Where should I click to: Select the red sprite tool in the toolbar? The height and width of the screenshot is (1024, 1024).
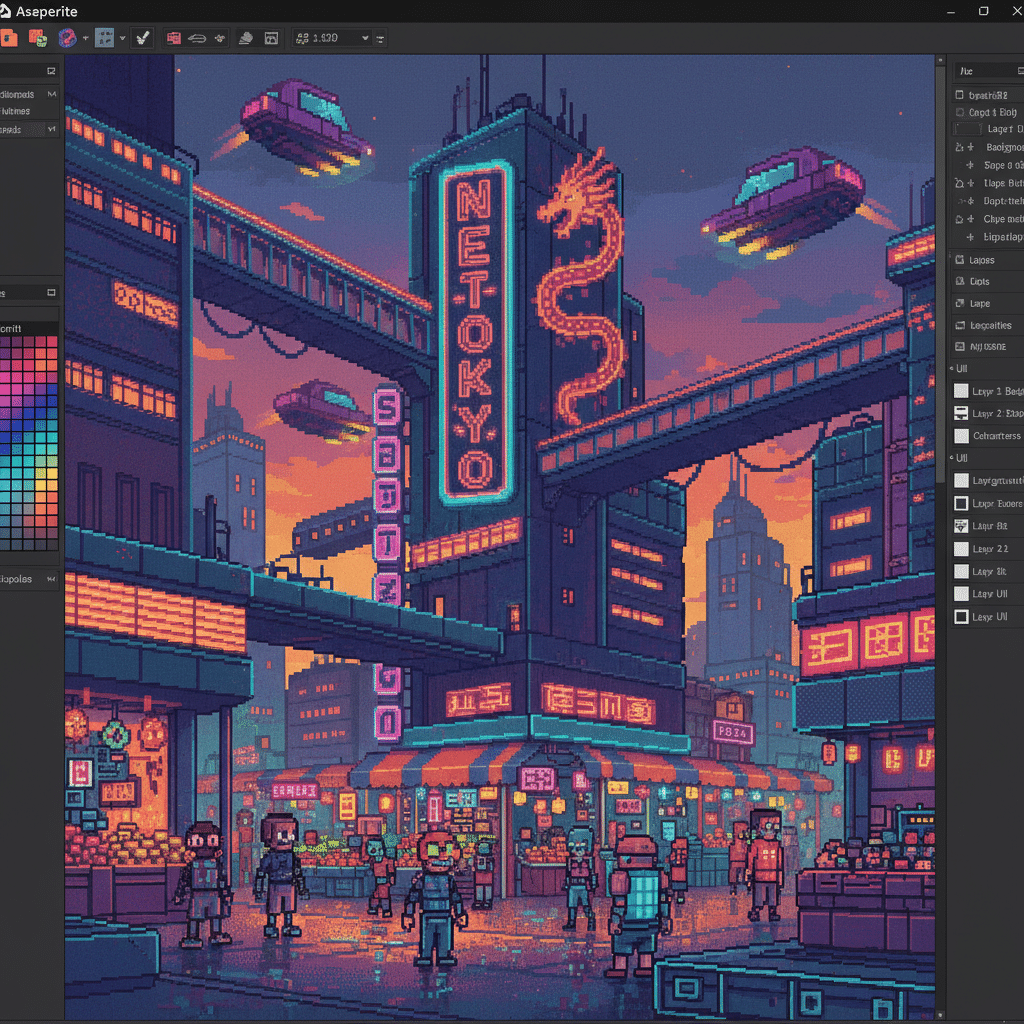[x=10, y=37]
